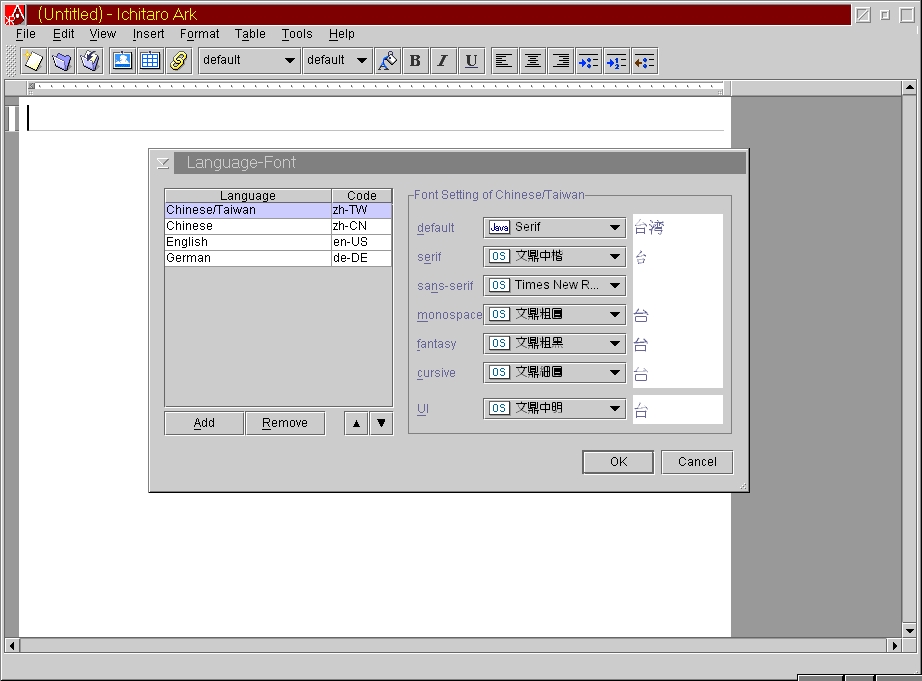Click the Code column header
The height and width of the screenshot is (681, 922).
pyautogui.click(x=362, y=196)
